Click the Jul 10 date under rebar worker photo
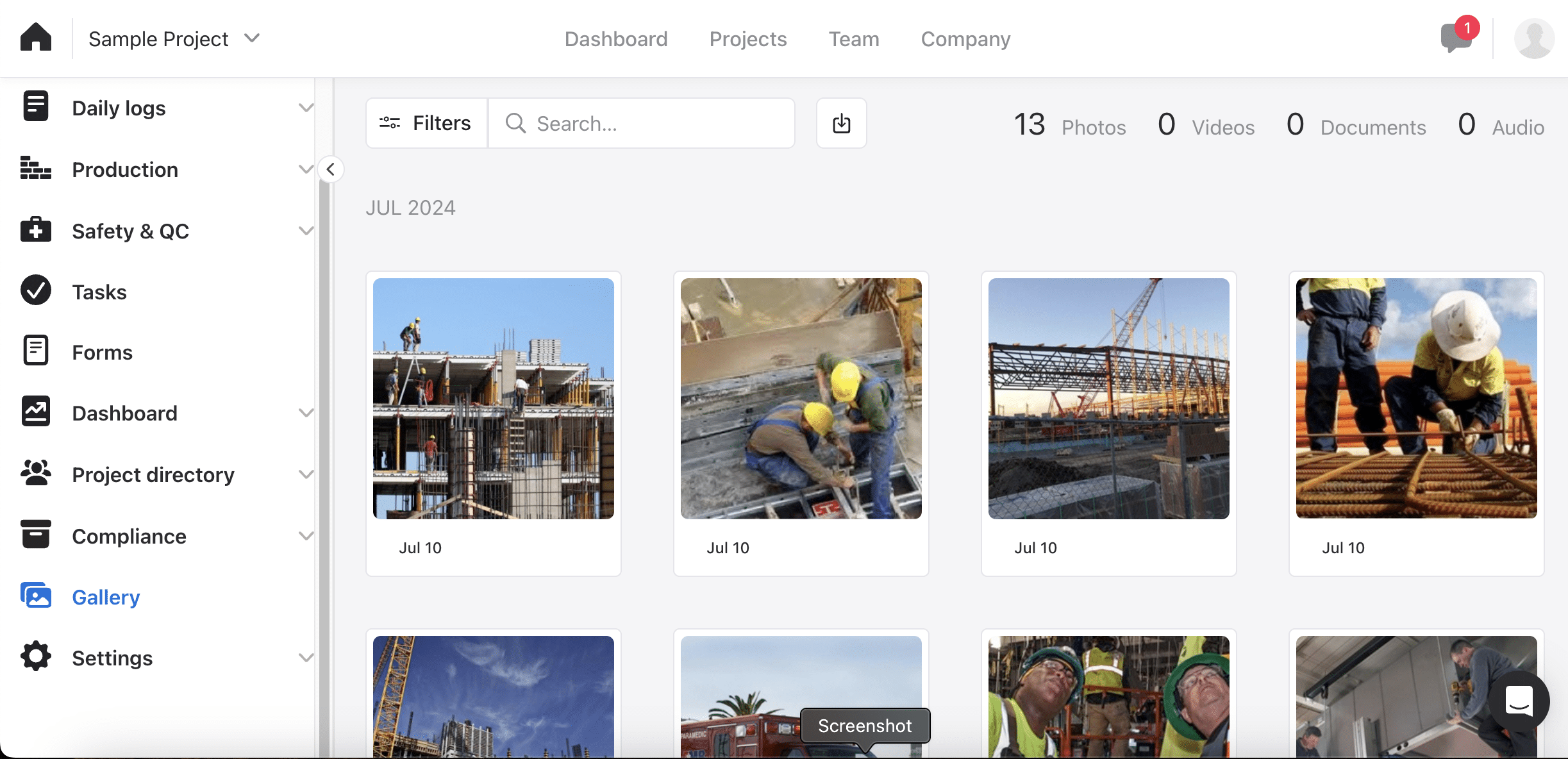The height and width of the screenshot is (759, 1568). click(1343, 547)
